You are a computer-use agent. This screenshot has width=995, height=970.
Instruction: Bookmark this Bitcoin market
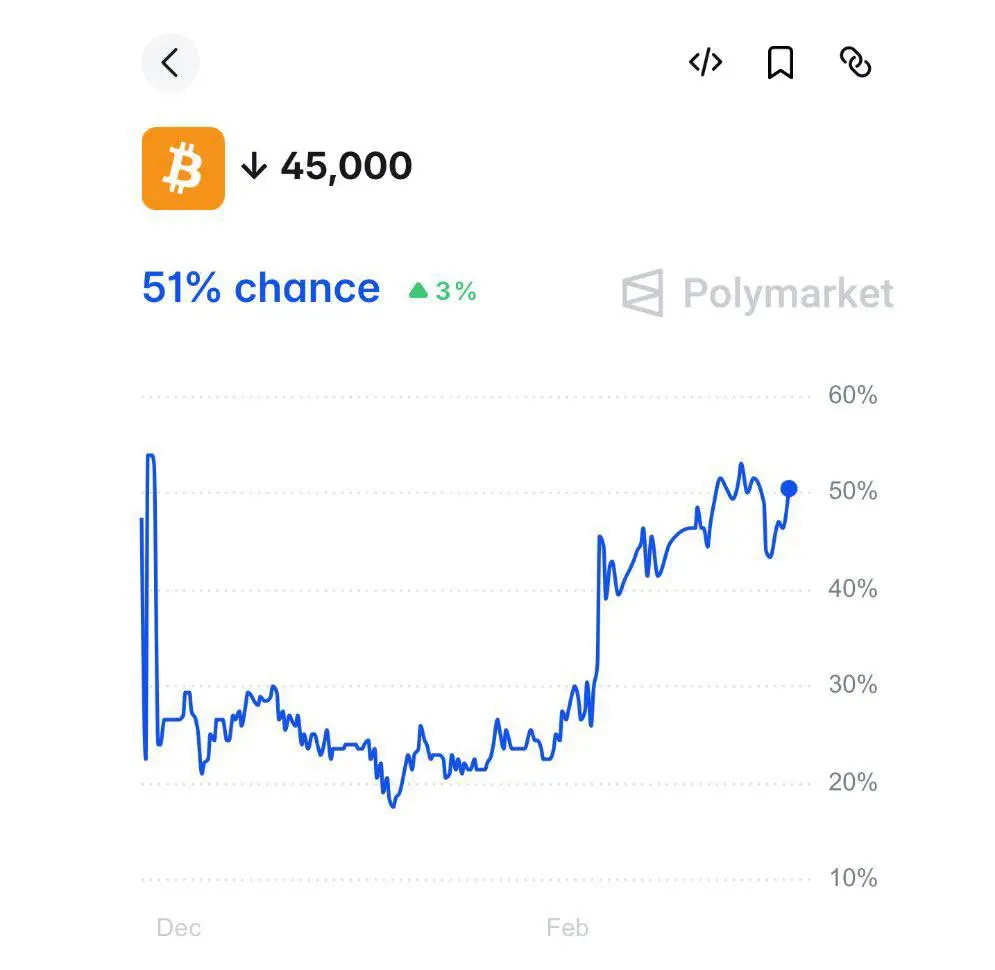pos(781,63)
